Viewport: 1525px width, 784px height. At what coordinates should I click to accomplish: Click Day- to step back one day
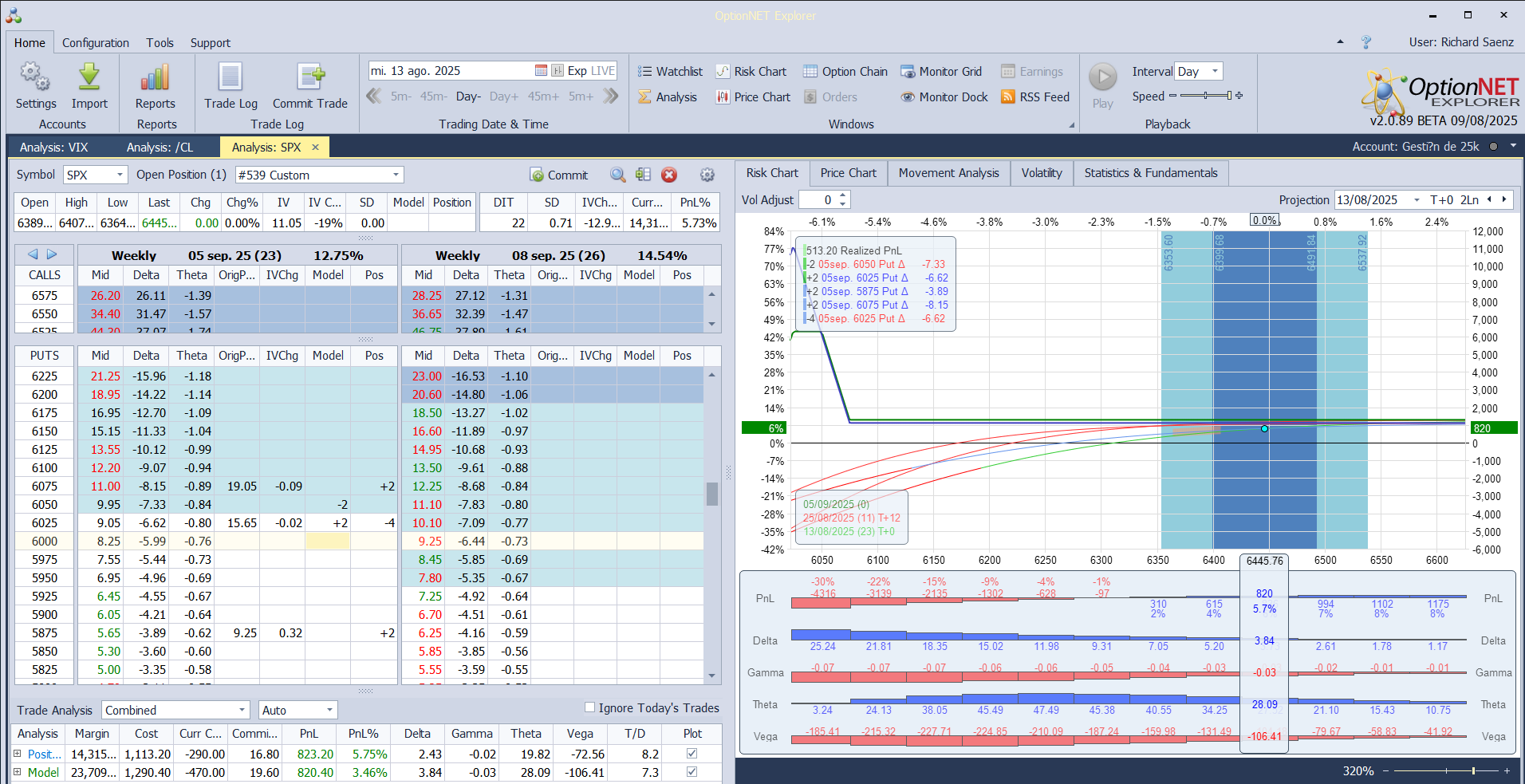tap(468, 97)
